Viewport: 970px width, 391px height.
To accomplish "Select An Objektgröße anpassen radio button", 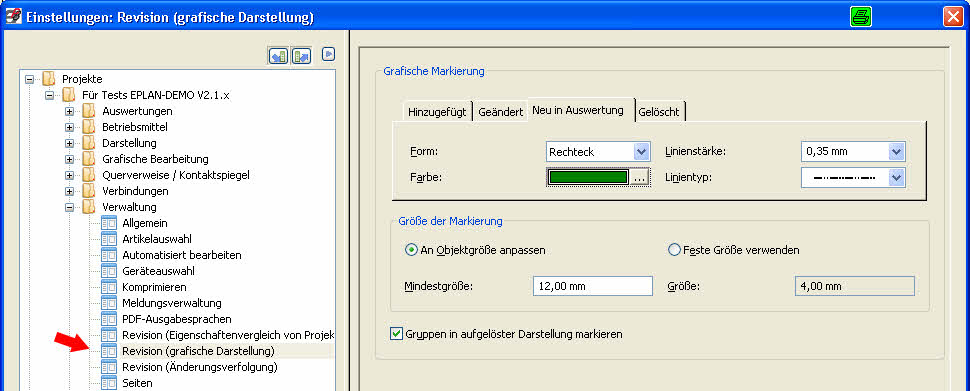I will tap(411, 250).
